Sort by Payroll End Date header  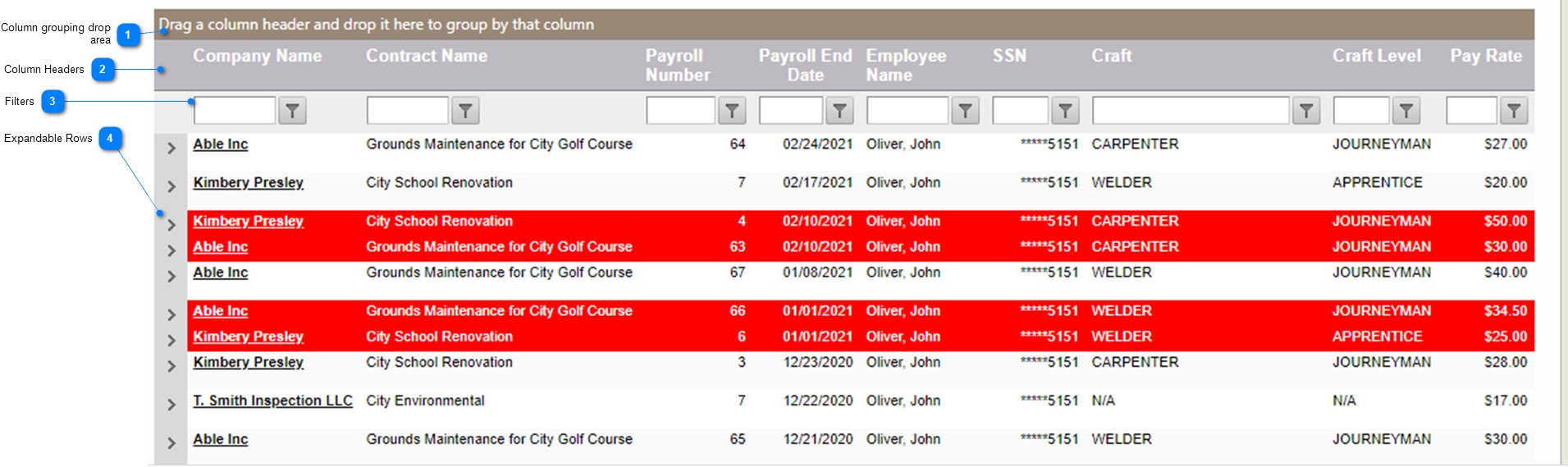coord(804,65)
